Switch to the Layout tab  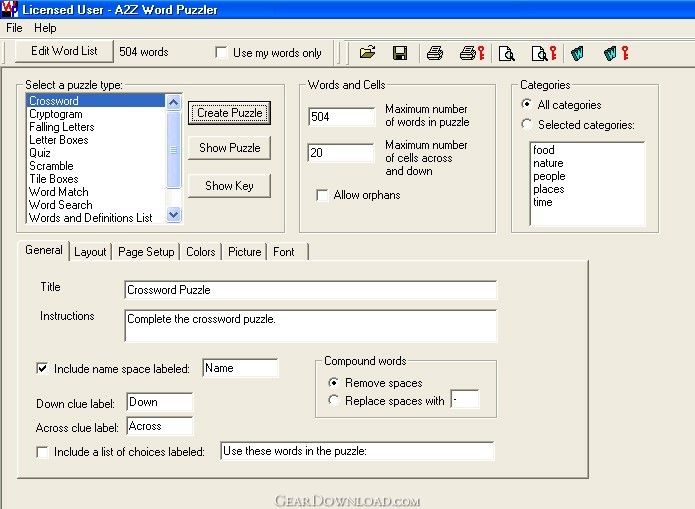pos(90,252)
